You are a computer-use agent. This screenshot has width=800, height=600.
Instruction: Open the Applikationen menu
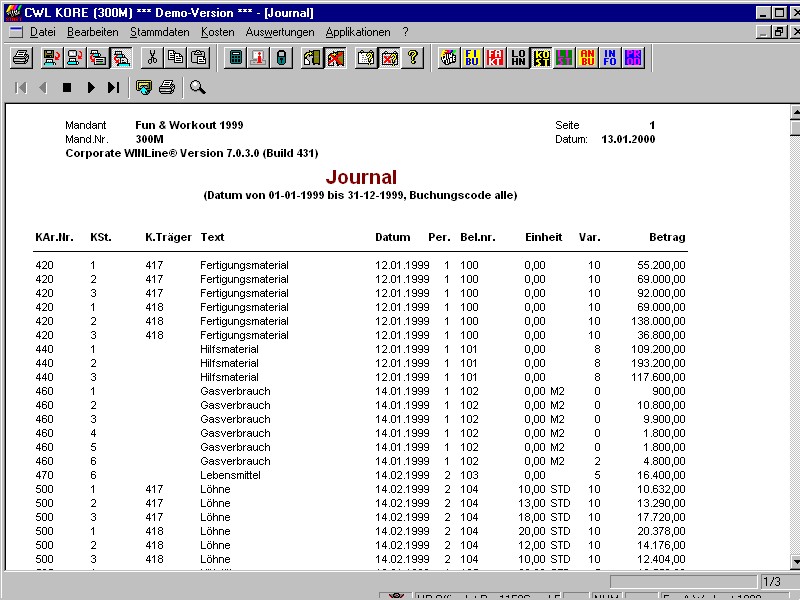point(358,32)
